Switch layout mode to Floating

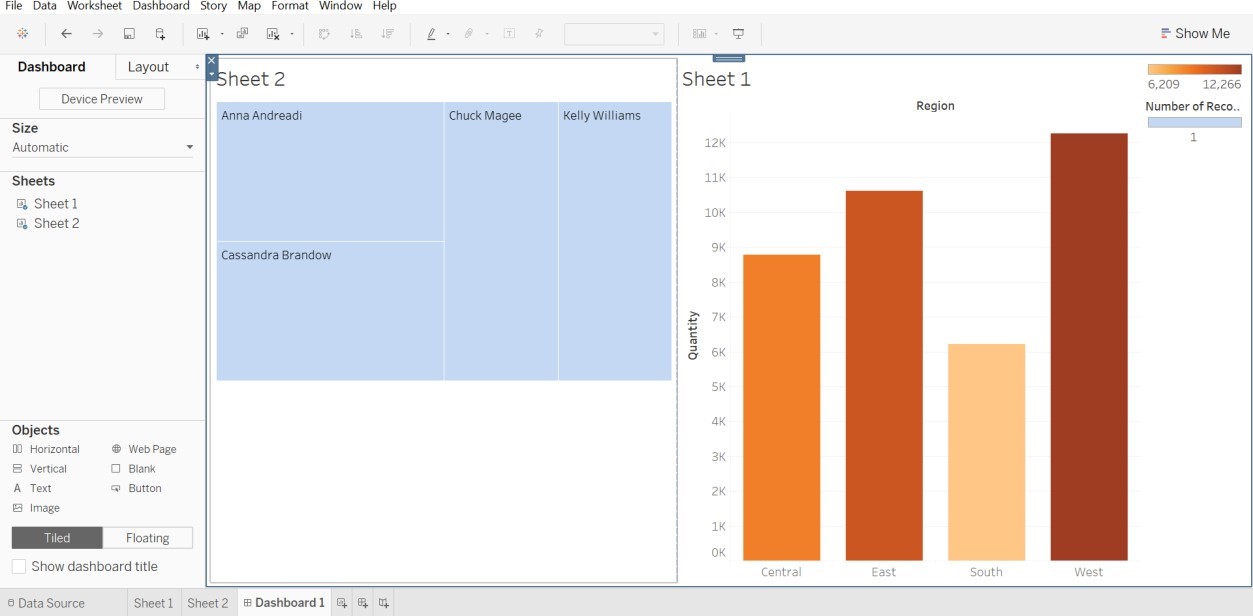[x=147, y=537]
